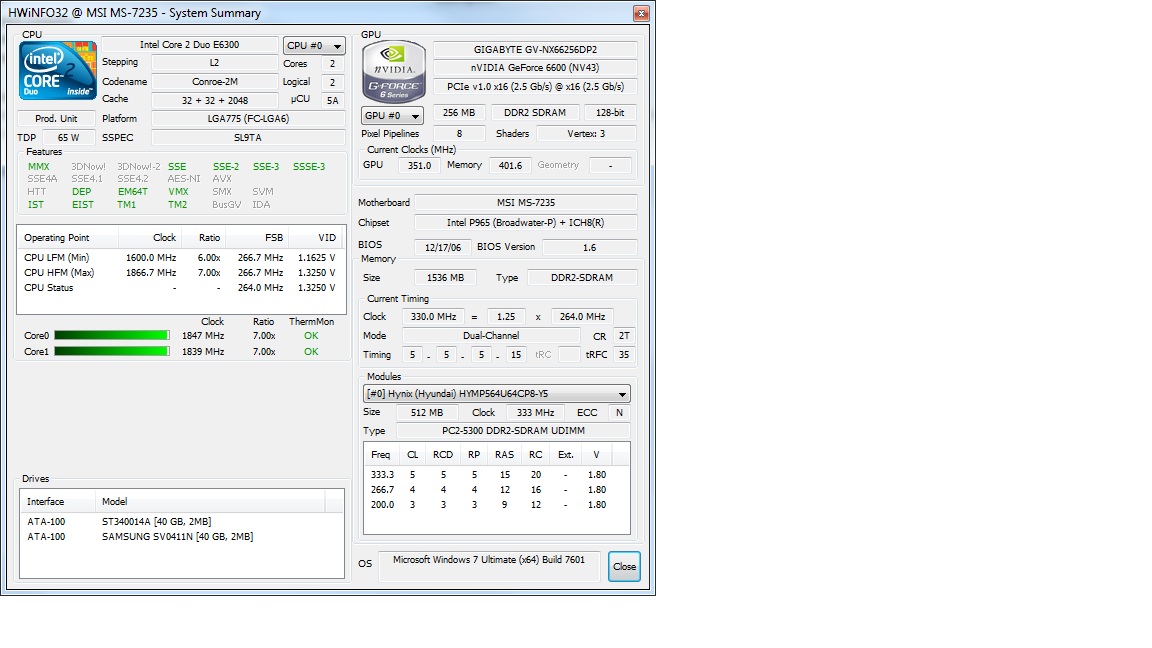Image resolution: width=1152 pixels, height=648 pixels.
Task: Click the command rate 2T field
Action: coord(624,336)
